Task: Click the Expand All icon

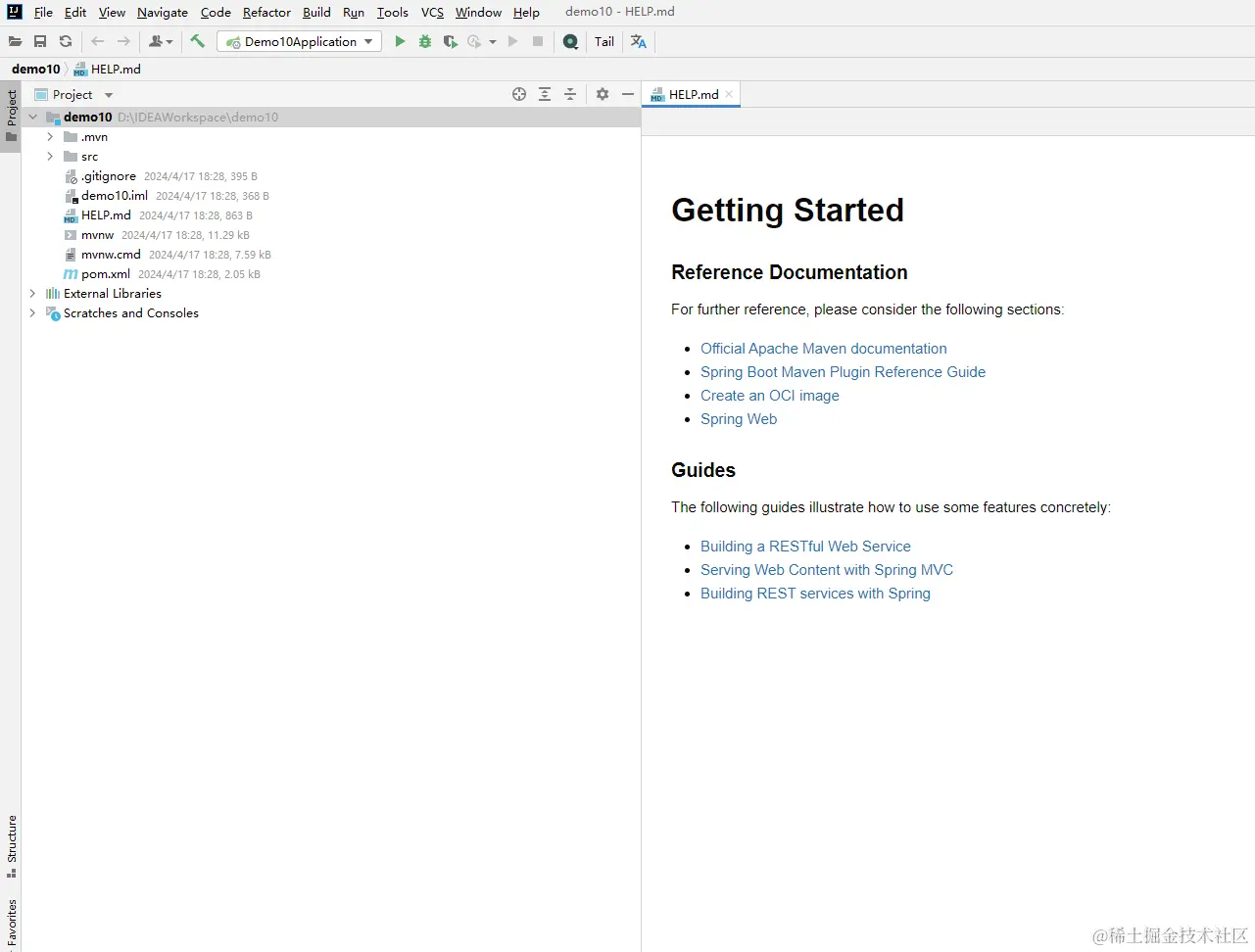Action: (545, 94)
